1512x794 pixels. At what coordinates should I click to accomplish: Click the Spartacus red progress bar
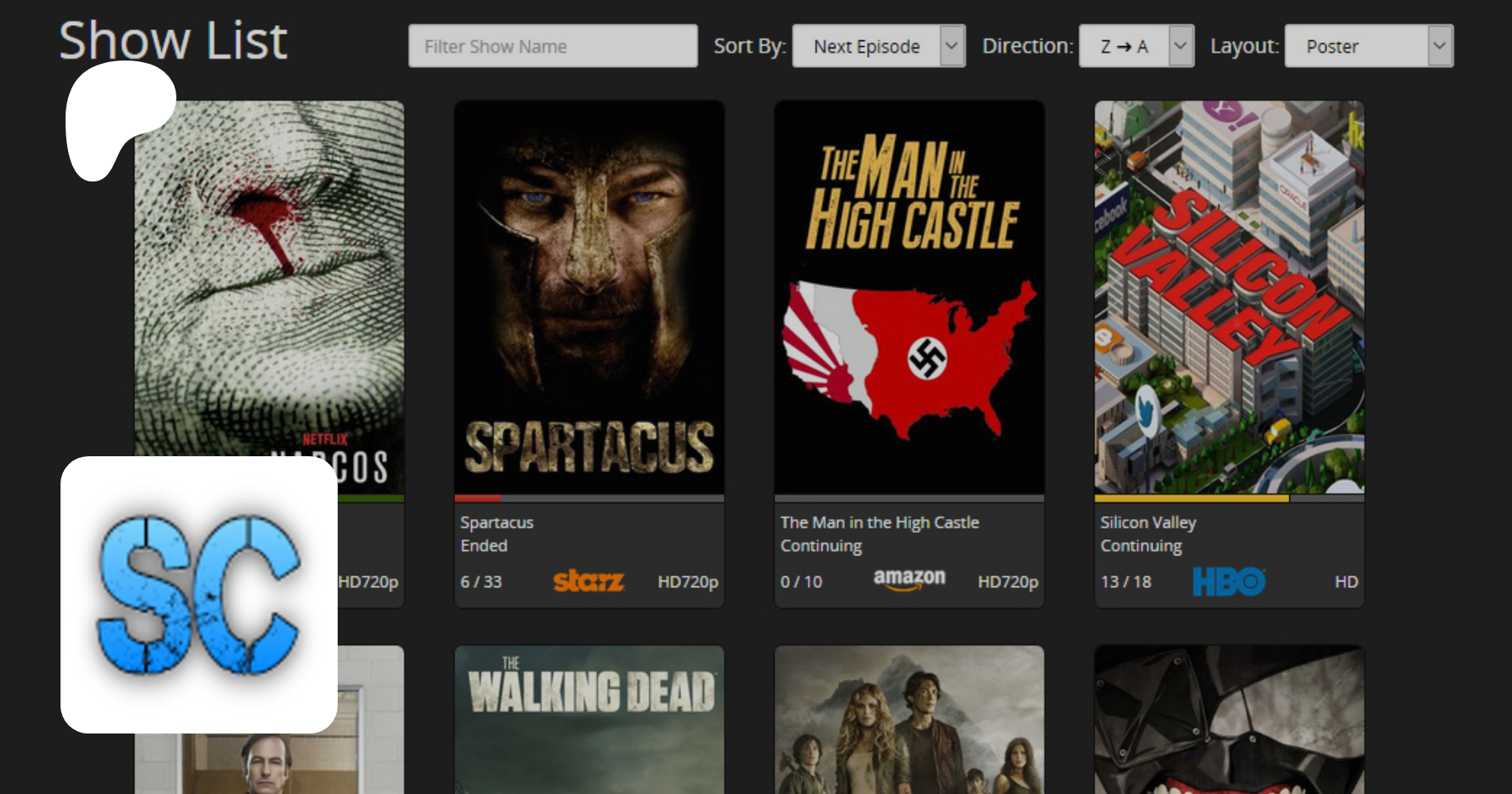478,498
